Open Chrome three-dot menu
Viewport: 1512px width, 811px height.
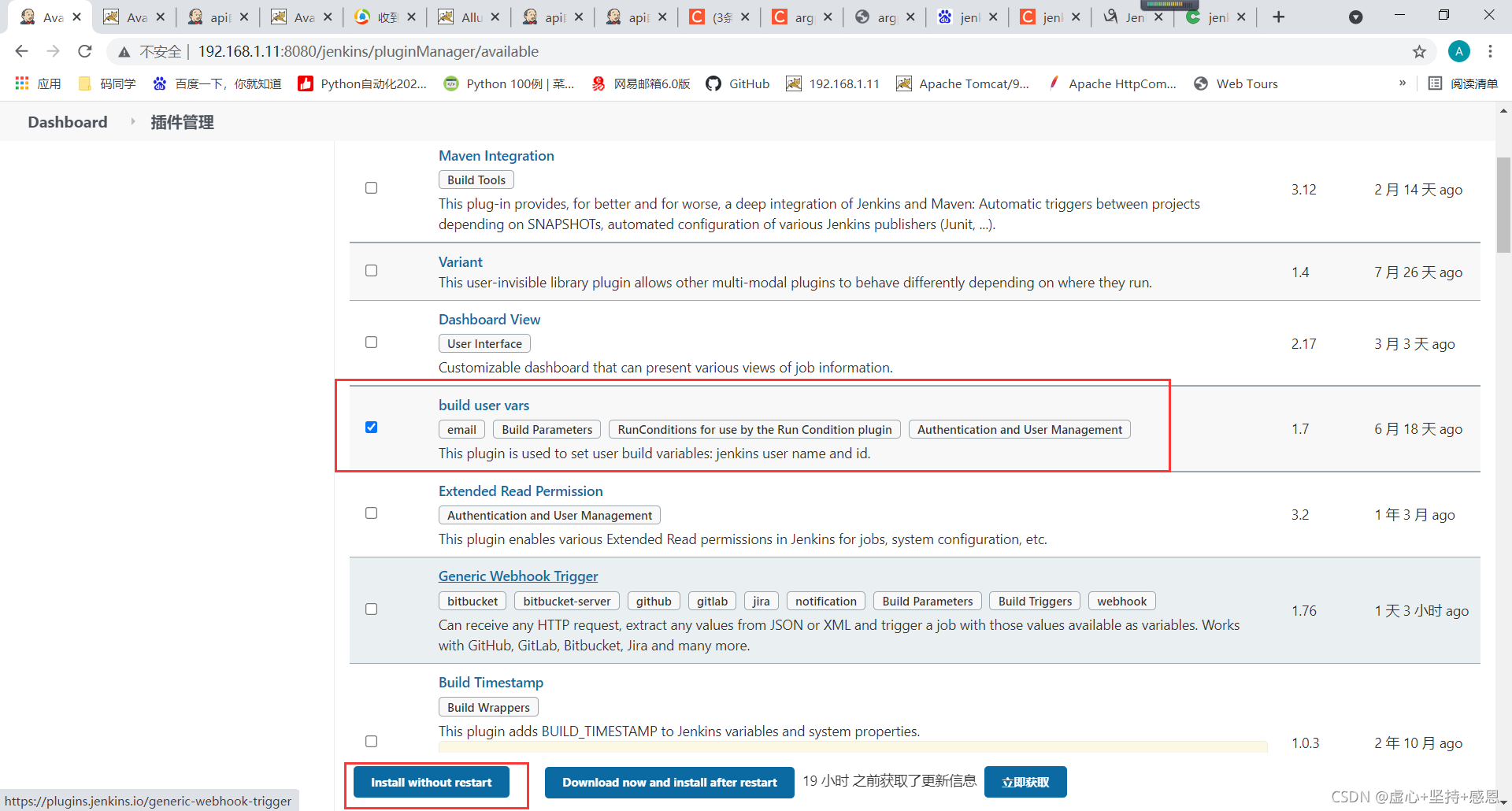pos(1490,51)
